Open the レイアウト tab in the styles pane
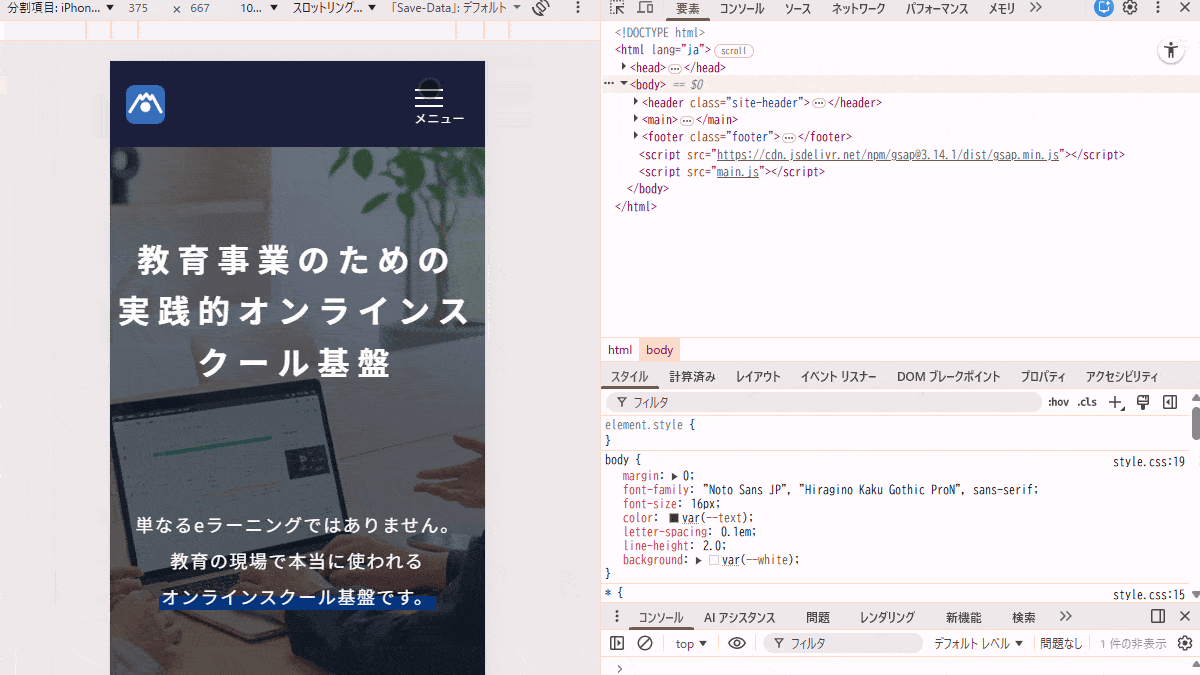This screenshot has height=675, width=1200. point(758,377)
